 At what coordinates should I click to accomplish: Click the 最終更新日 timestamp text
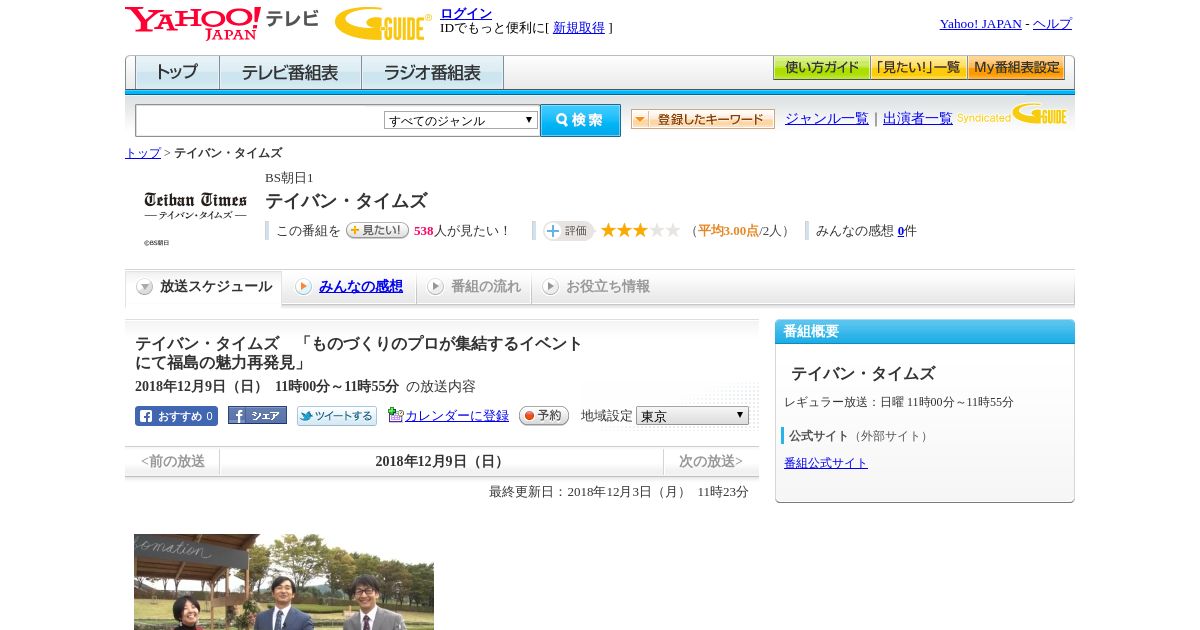click(x=619, y=492)
